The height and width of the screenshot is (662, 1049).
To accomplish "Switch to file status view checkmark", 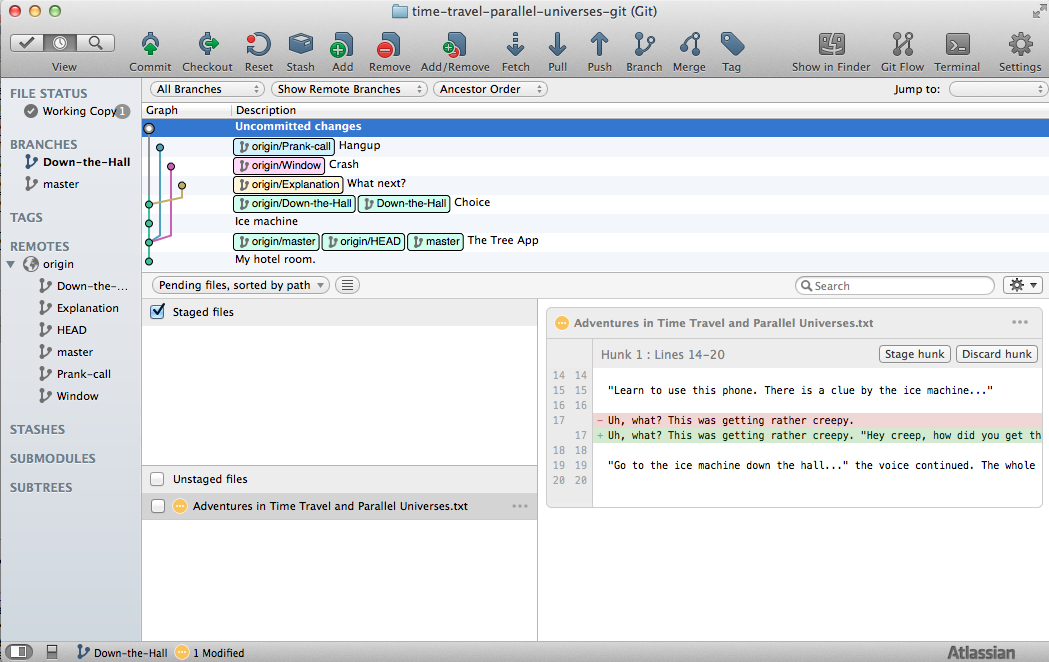I will click(27, 43).
